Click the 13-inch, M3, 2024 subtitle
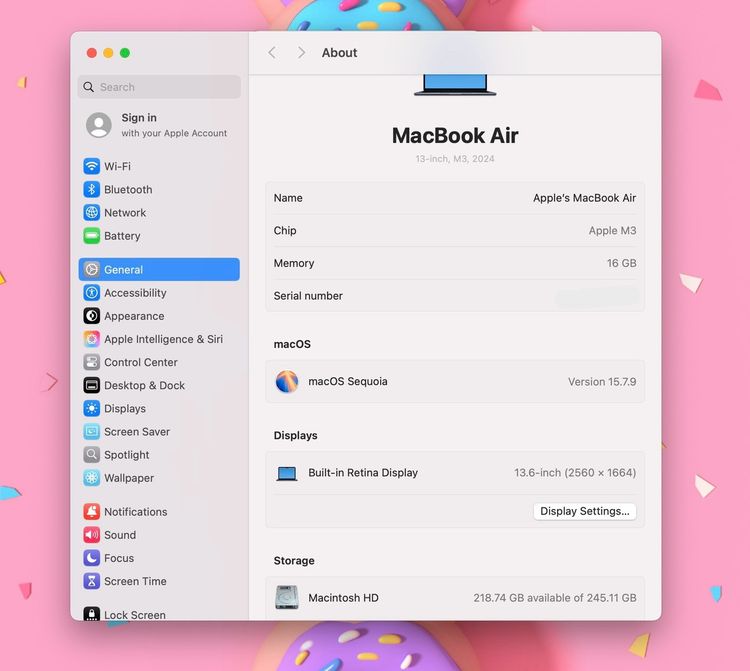The width and height of the screenshot is (750, 671). tap(455, 159)
